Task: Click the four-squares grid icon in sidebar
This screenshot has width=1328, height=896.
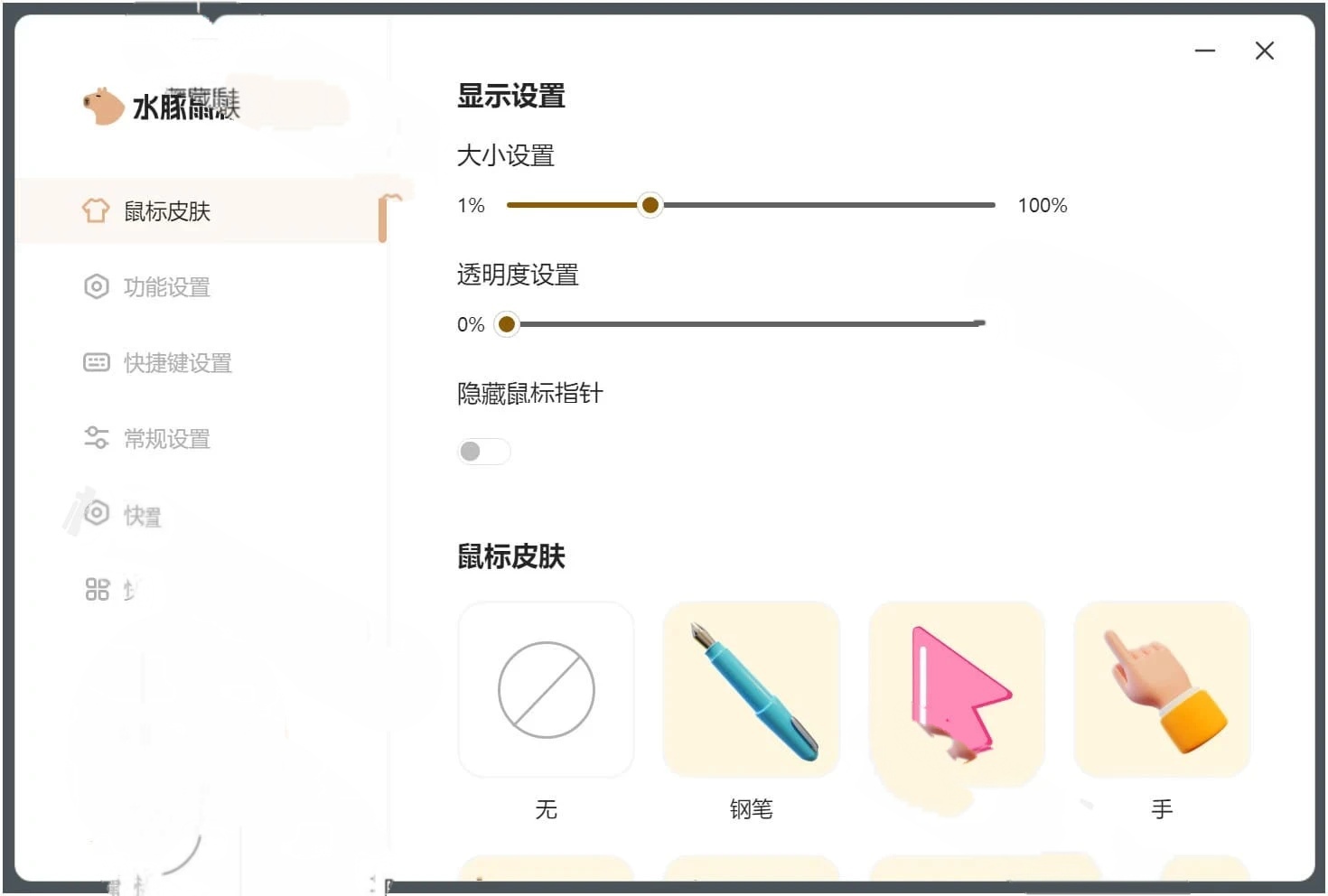Action: point(97,590)
